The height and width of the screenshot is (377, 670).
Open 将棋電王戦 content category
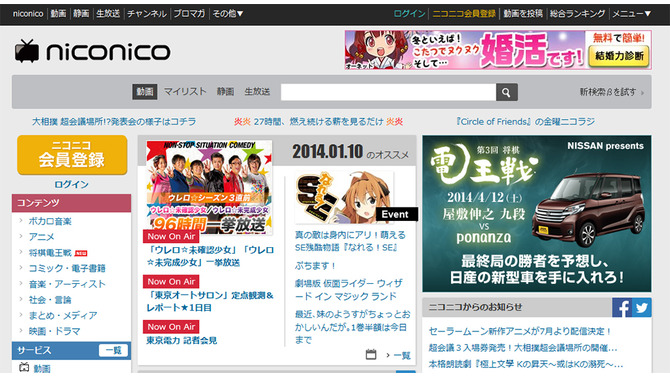[50, 253]
